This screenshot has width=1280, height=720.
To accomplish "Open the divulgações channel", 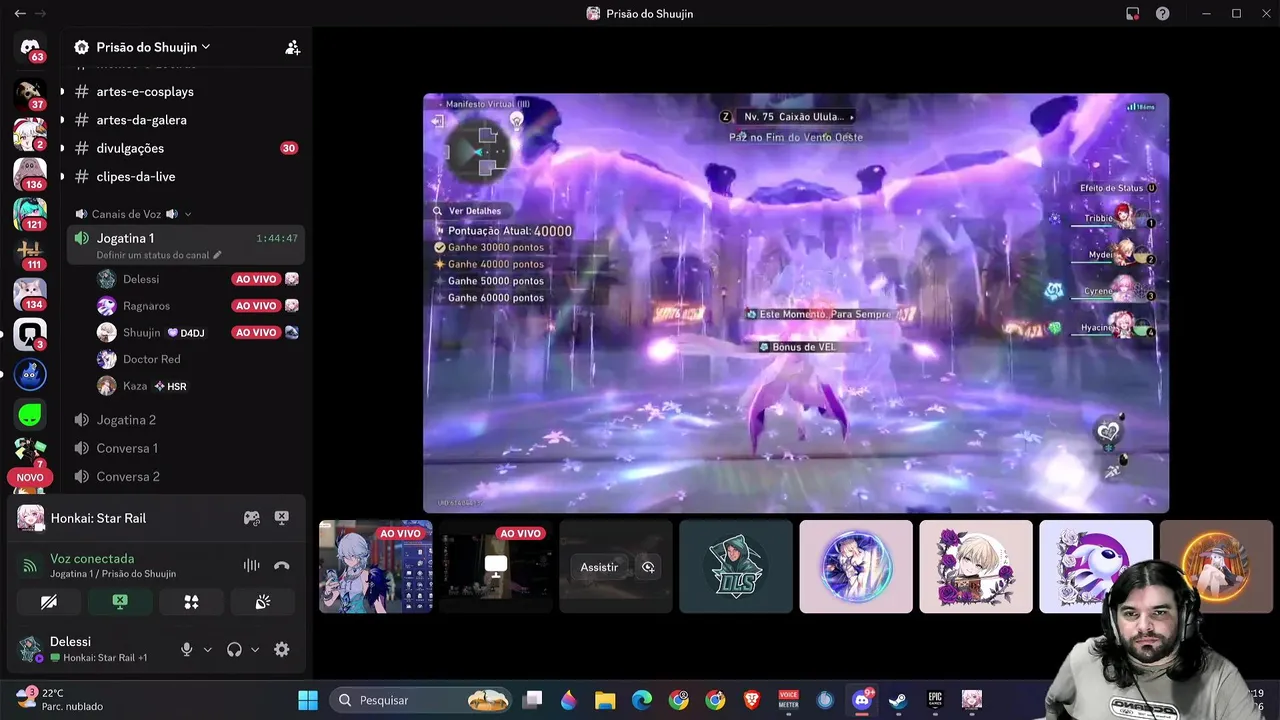I will (130, 148).
